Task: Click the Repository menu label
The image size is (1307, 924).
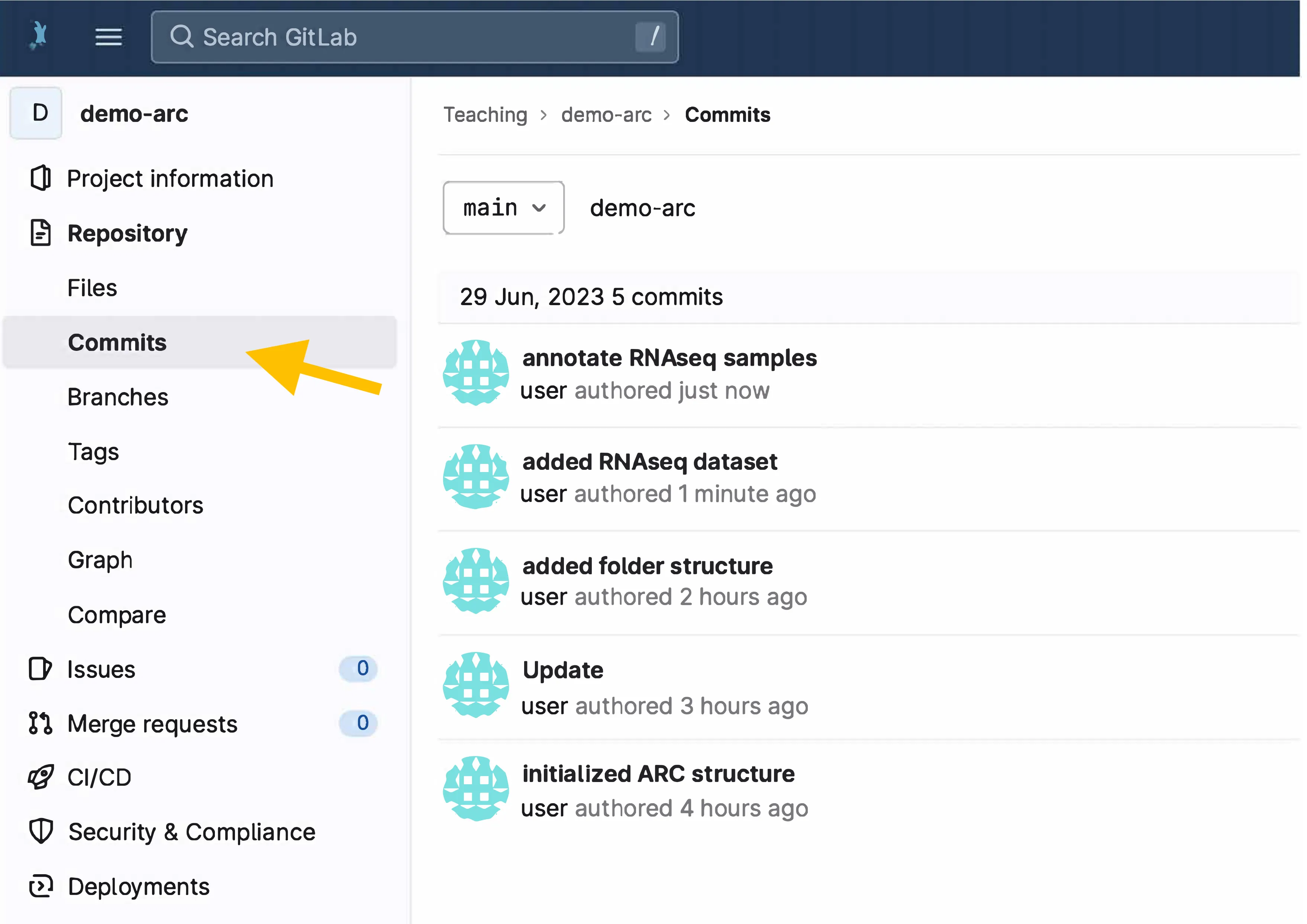Action: coord(128,233)
